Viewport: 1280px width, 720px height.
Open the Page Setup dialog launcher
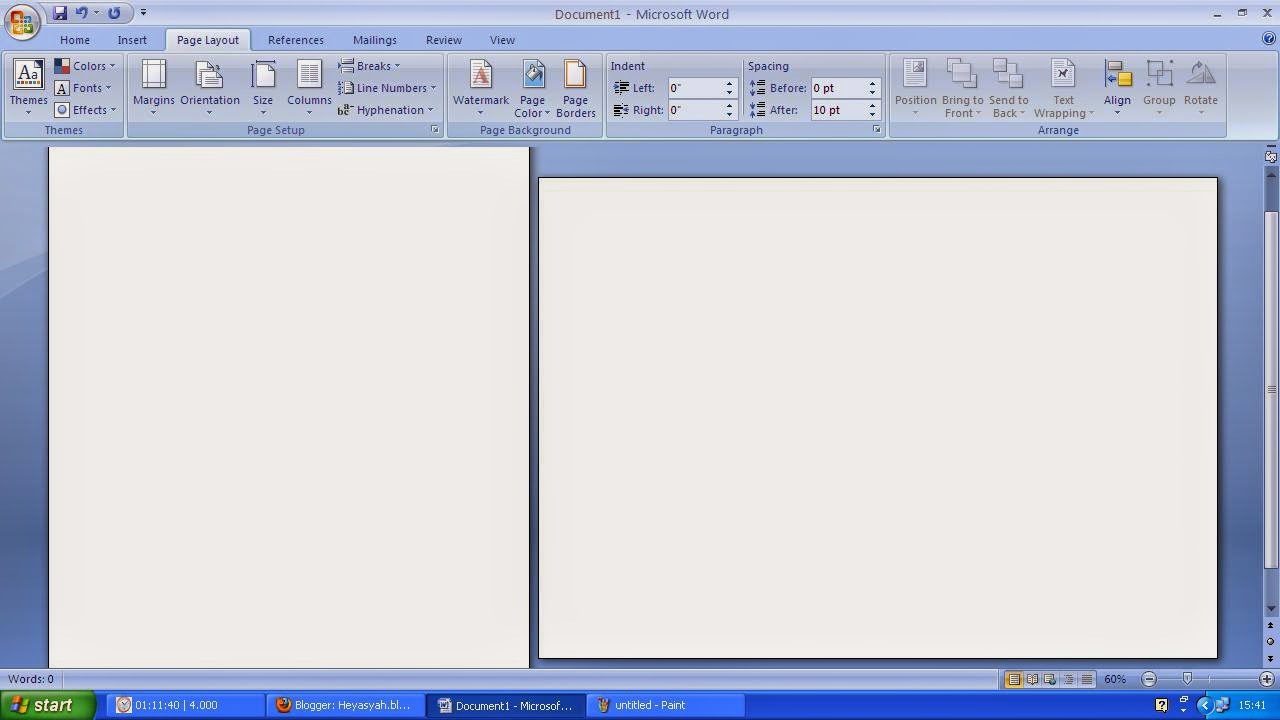click(434, 129)
